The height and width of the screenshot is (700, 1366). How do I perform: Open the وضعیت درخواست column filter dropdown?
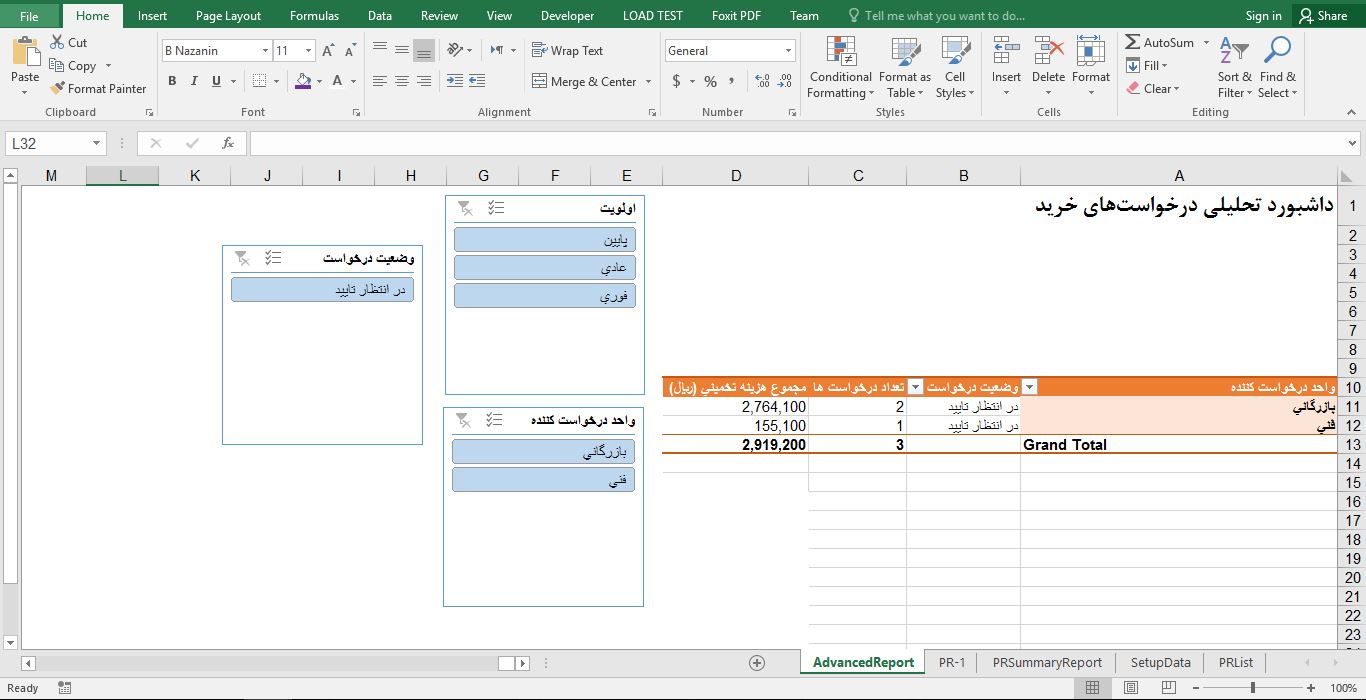[x=1030, y=386]
